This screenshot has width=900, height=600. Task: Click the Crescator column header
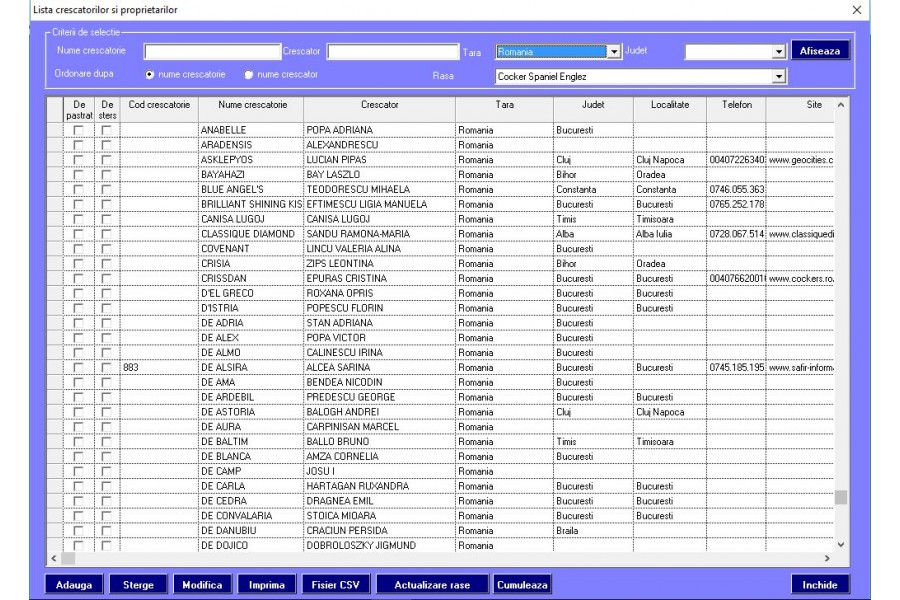[379, 110]
